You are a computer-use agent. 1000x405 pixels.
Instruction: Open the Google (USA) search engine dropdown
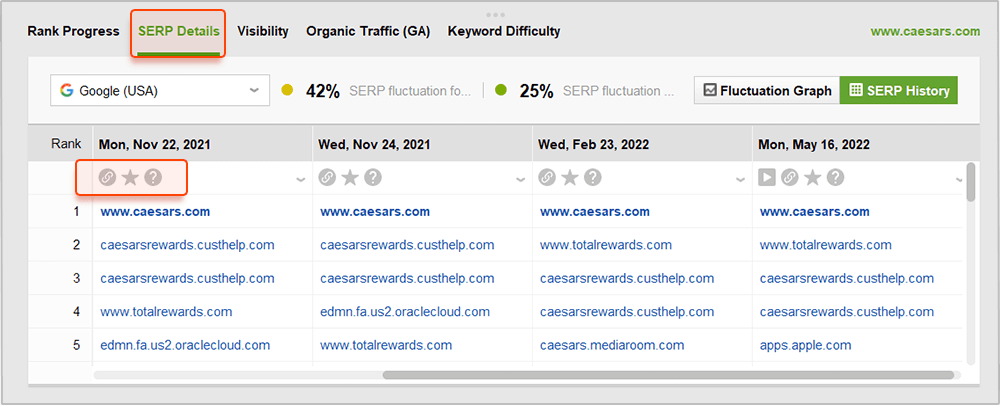159,91
